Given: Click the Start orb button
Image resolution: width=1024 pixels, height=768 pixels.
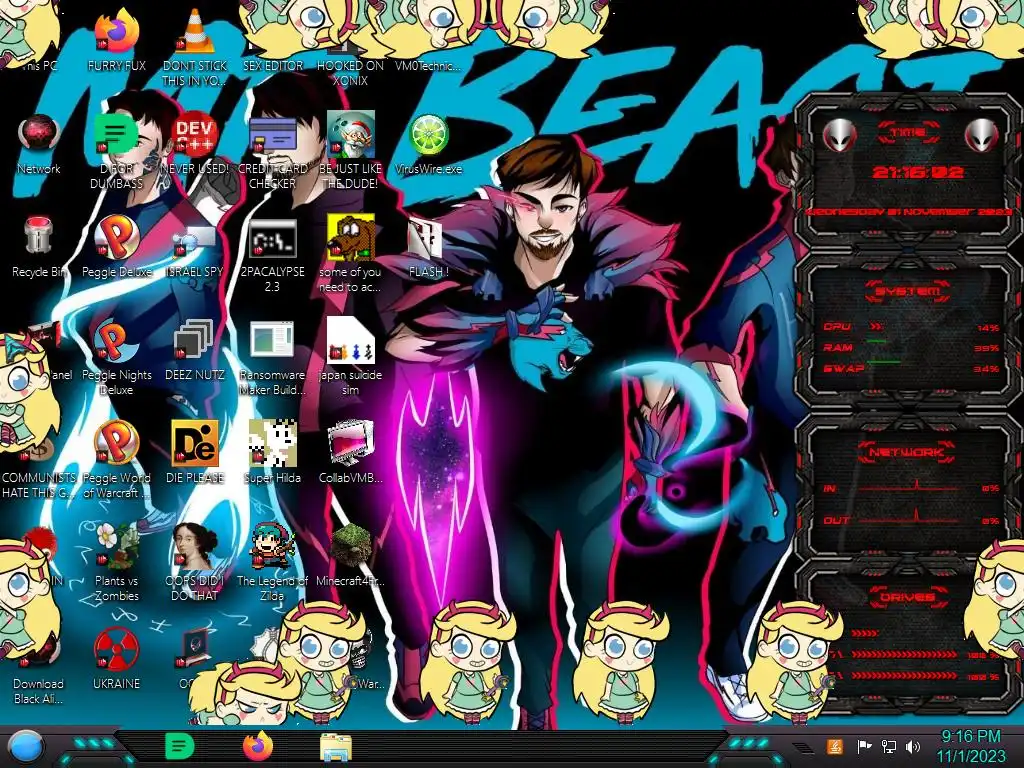Looking at the screenshot, I should click(x=26, y=746).
